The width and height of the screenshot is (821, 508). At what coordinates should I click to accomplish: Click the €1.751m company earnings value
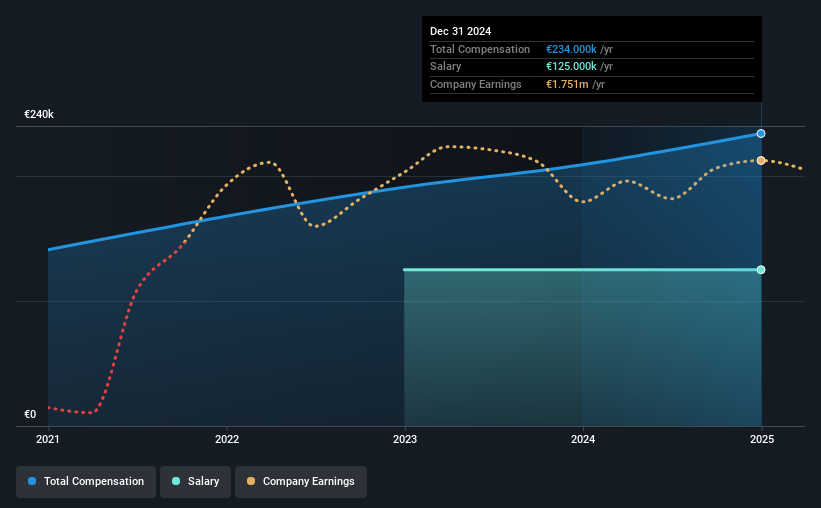(567, 84)
